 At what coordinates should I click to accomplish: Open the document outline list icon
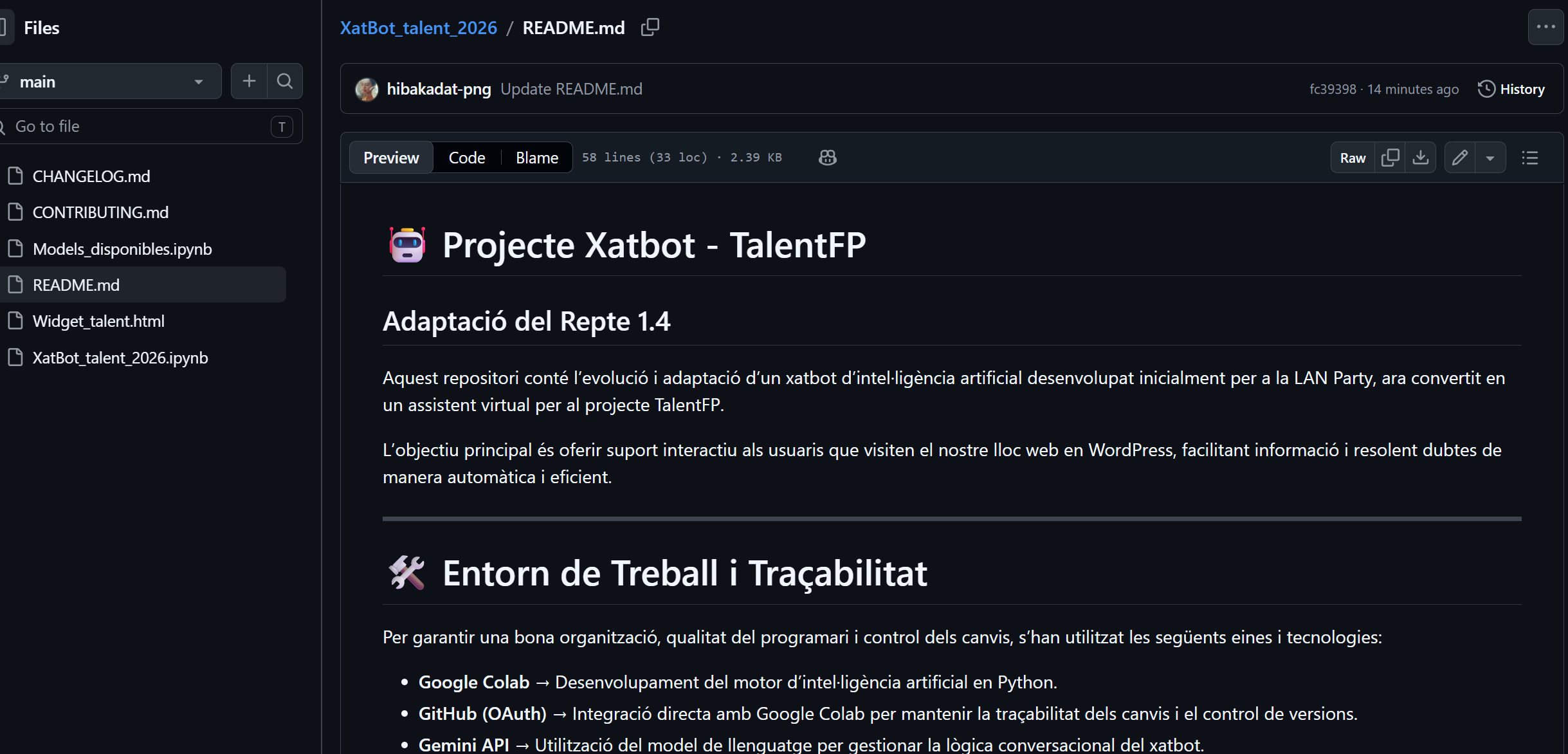pyautogui.click(x=1530, y=158)
